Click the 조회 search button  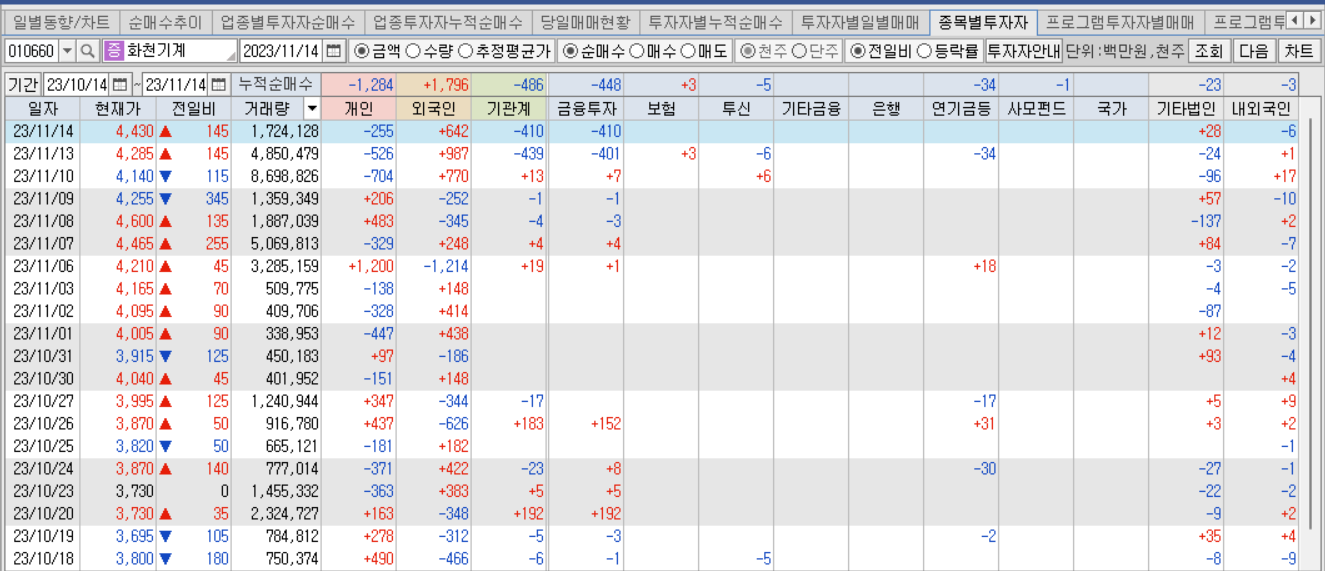1208,51
